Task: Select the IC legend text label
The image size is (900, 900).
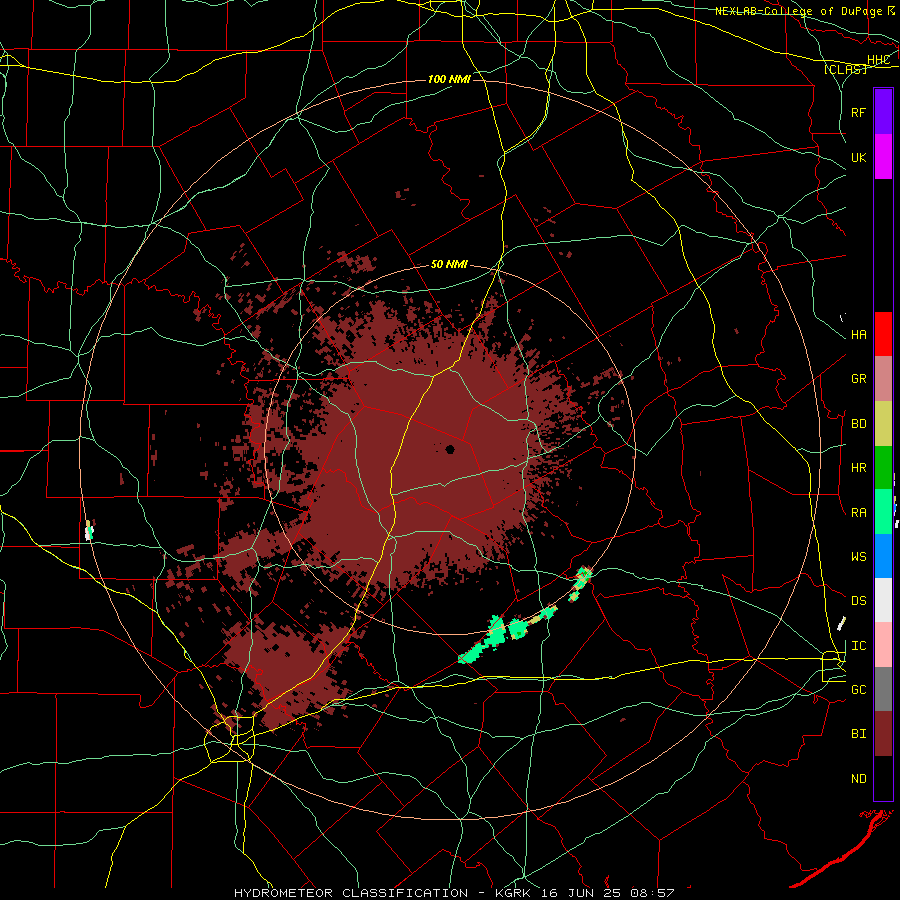Action: tap(858, 646)
